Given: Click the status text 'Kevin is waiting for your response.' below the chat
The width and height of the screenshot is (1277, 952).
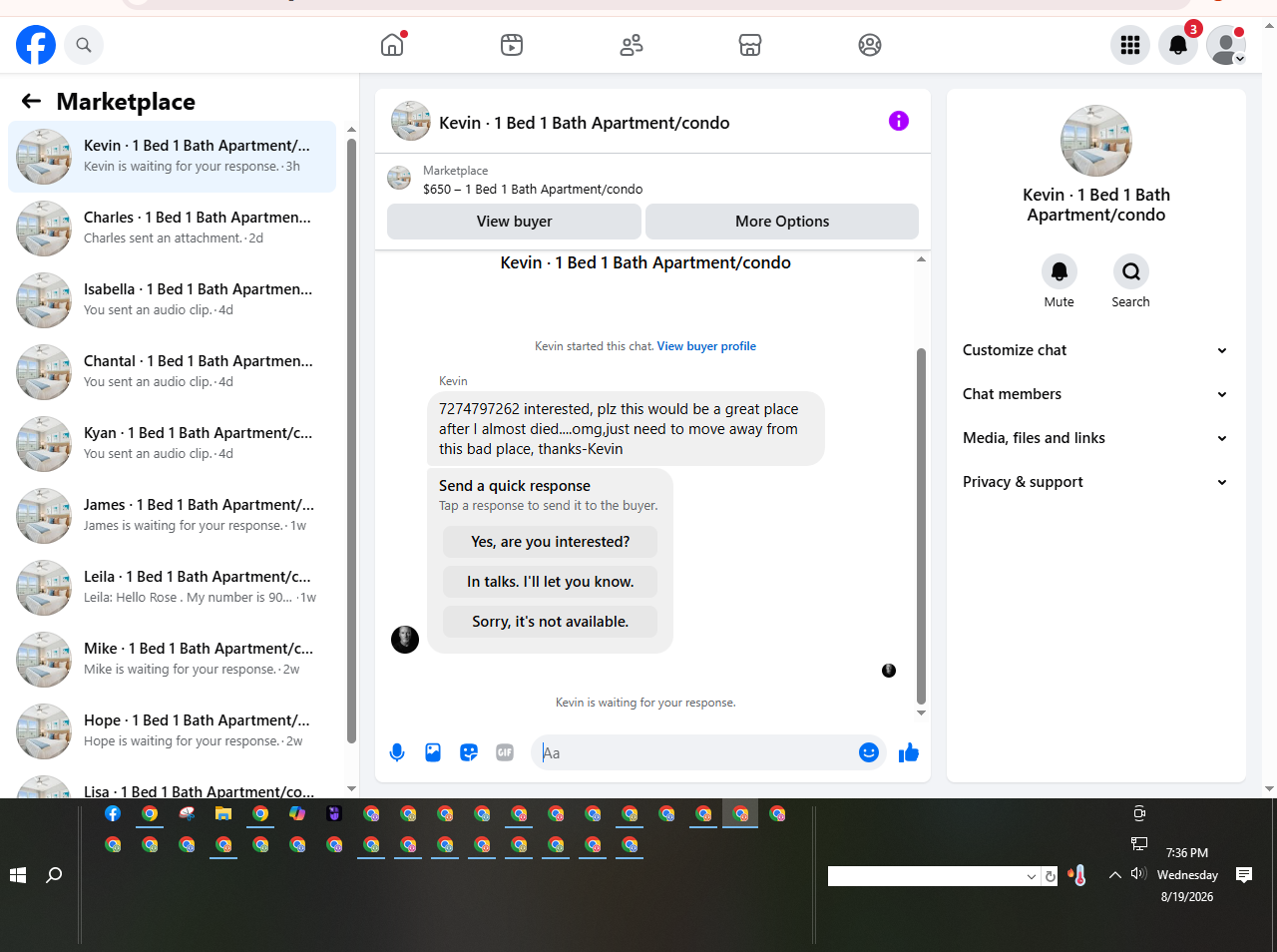Looking at the screenshot, I should point(645,703).
